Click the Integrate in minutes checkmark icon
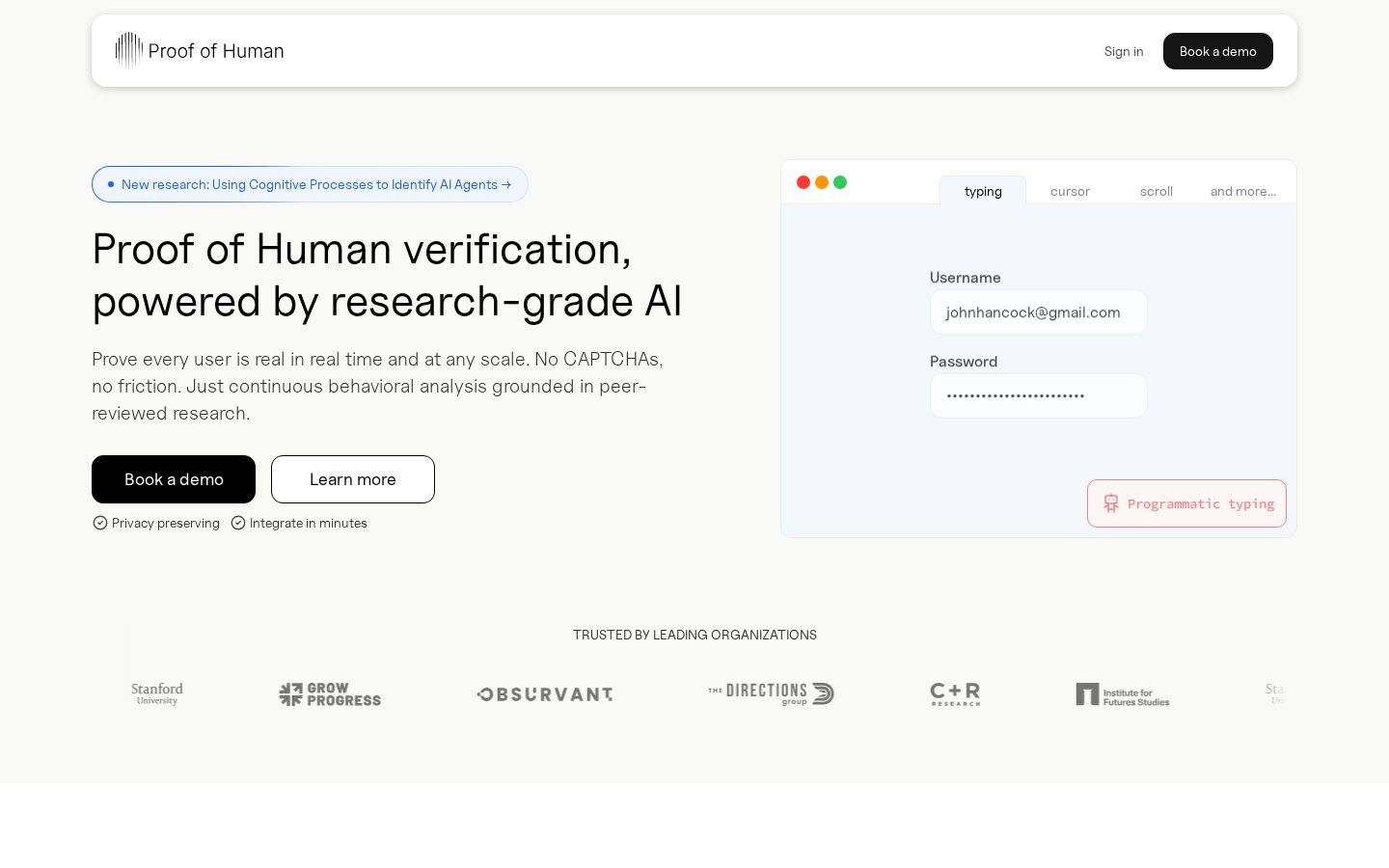The height and width of the screenshot is (868, 1389). pos(238,523)
